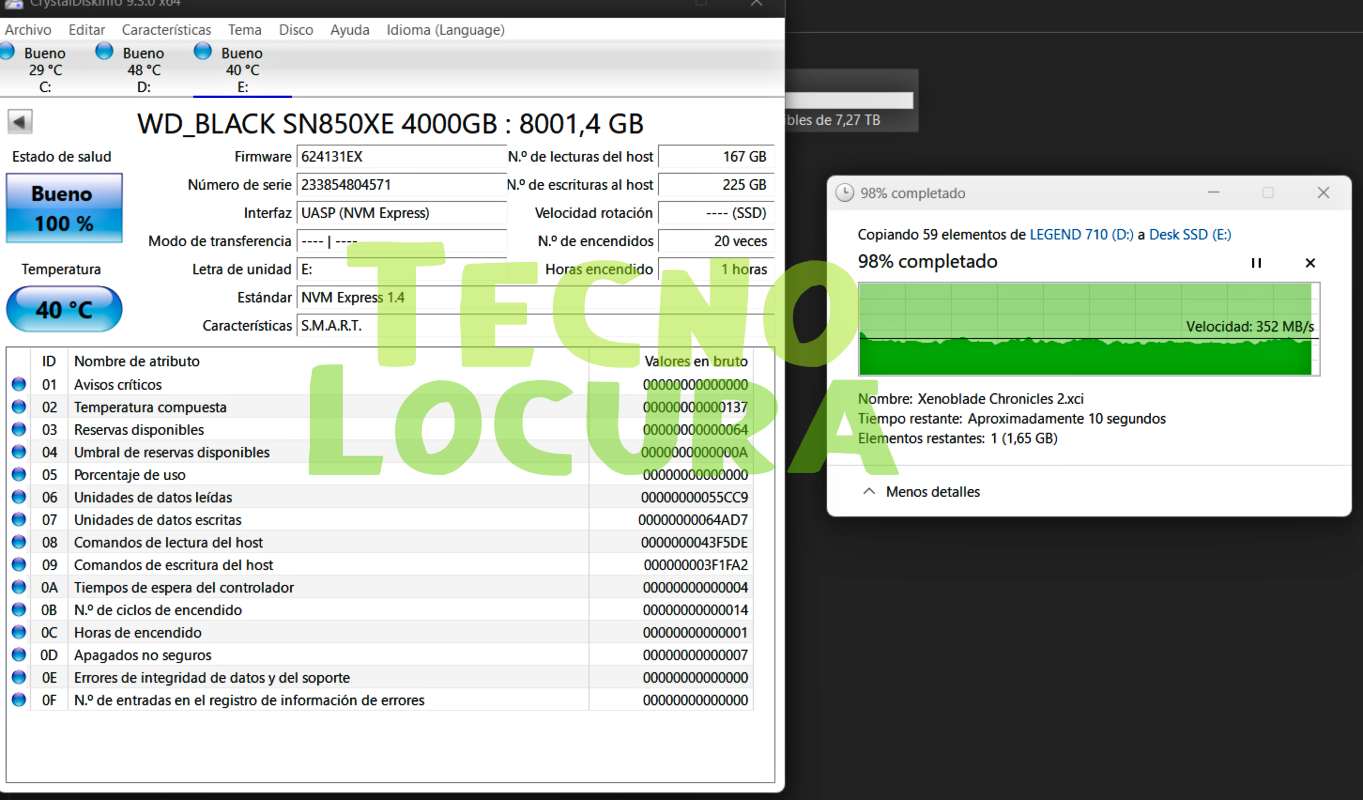Click raw value 00000000064AD7
Viewport: 1363px width, 800px height.
click(693, 520)
